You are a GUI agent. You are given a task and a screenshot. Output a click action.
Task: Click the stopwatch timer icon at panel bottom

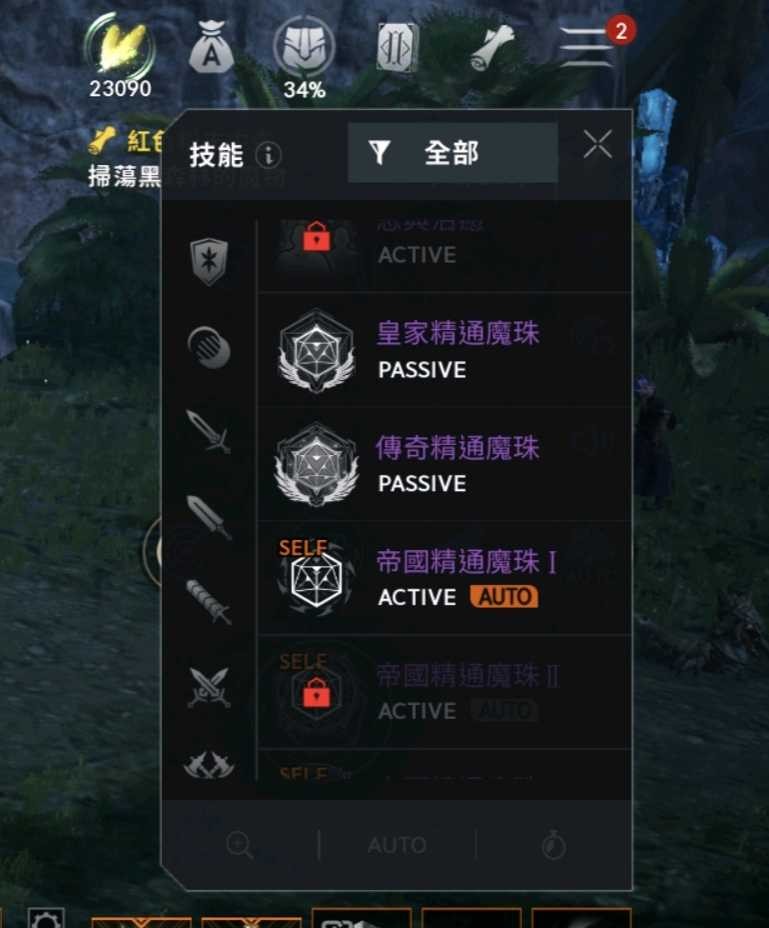[x=554, y=845]
